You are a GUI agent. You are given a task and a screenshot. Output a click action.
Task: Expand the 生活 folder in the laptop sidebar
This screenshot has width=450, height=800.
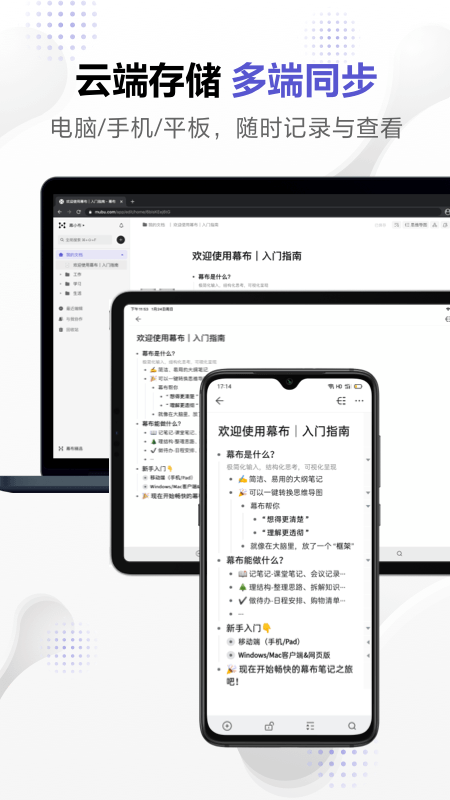coord(61,293)
